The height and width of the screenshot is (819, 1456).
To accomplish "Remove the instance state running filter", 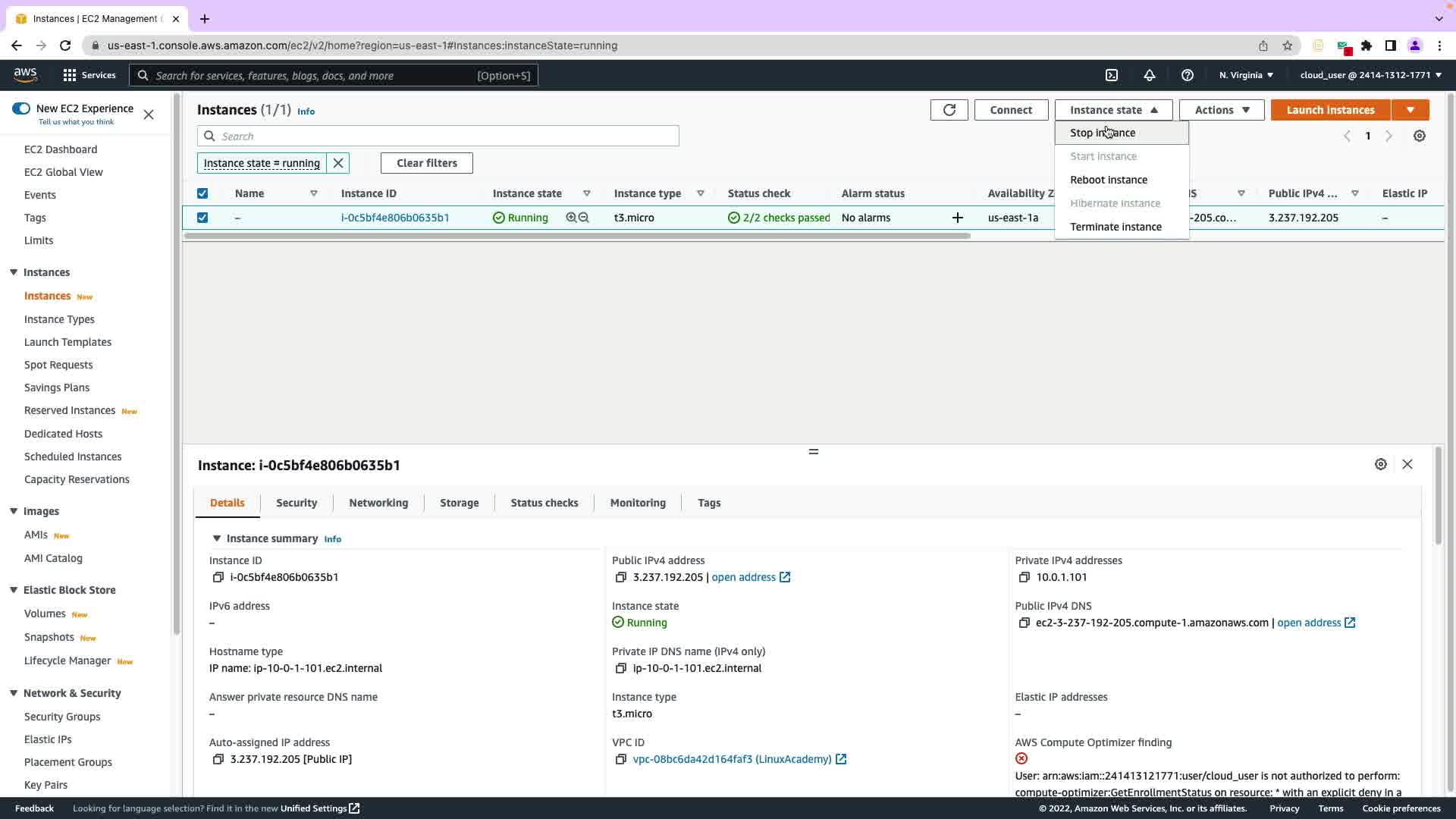I will pyautogui.click(x=338, y=163).
